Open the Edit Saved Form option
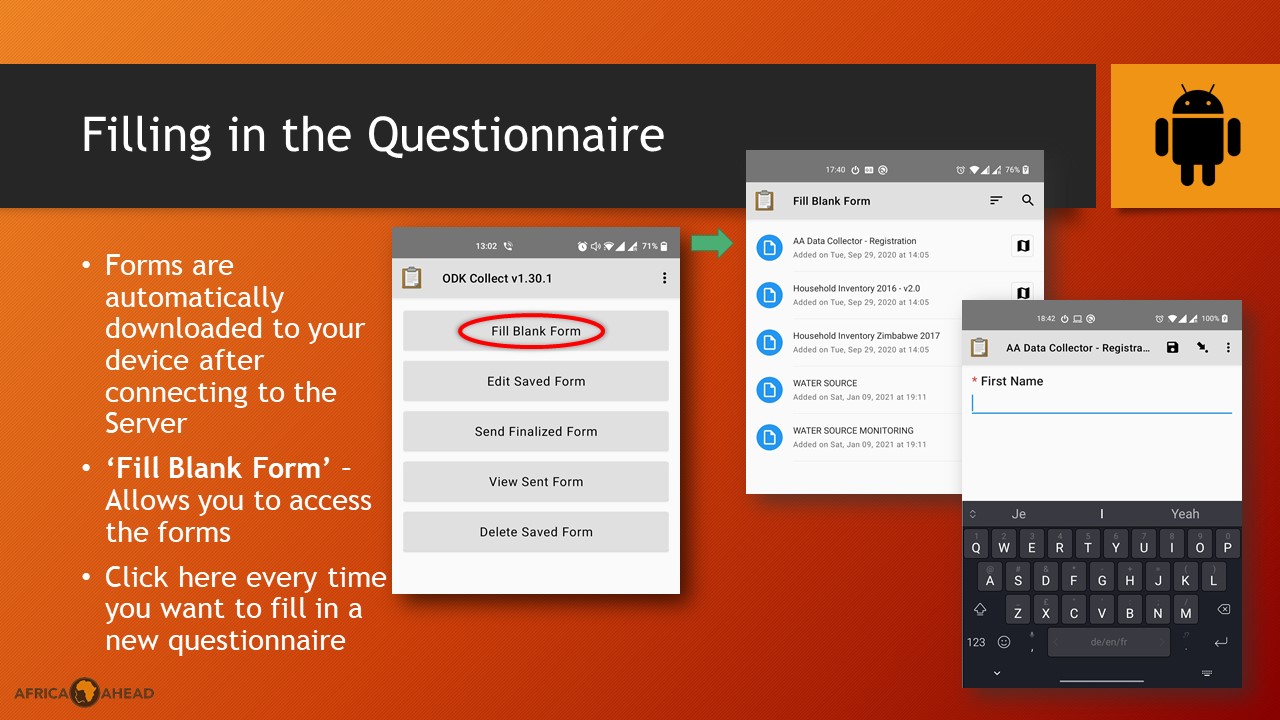The width and height of the screenshot is (1280, 720). coord(535,381)
